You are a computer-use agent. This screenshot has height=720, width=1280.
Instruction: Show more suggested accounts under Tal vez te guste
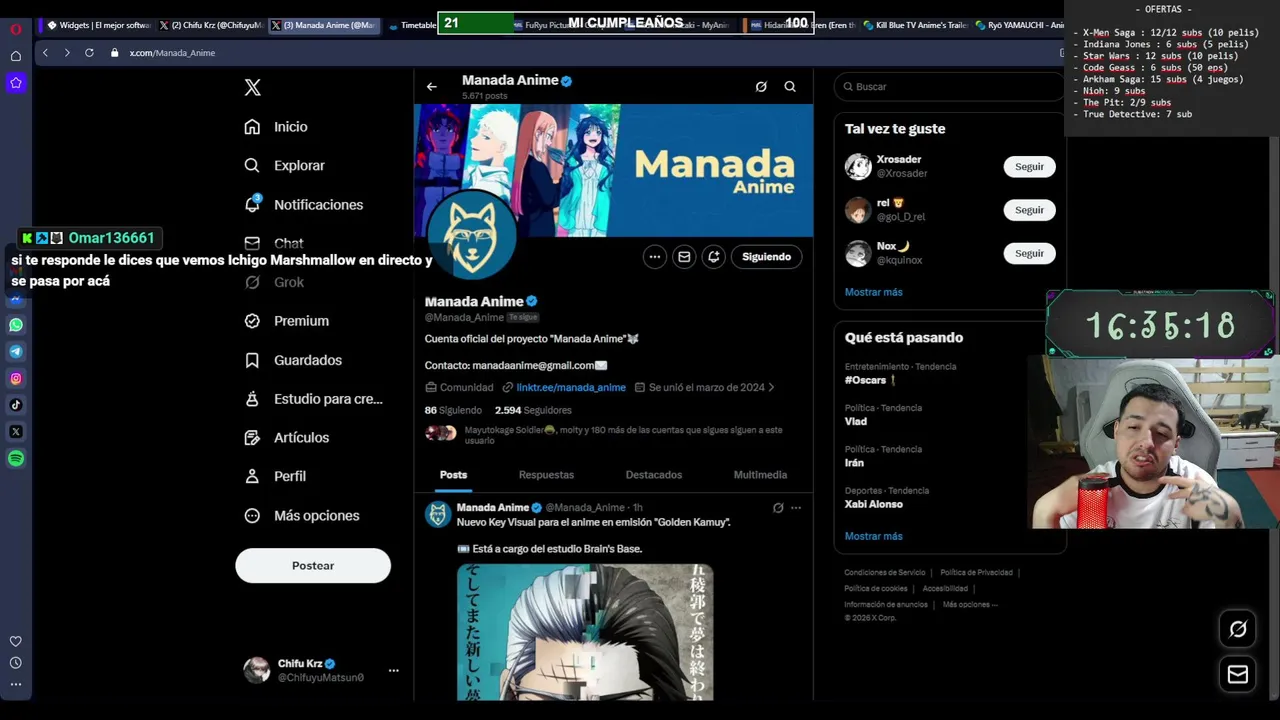click(x=873, y=292)
